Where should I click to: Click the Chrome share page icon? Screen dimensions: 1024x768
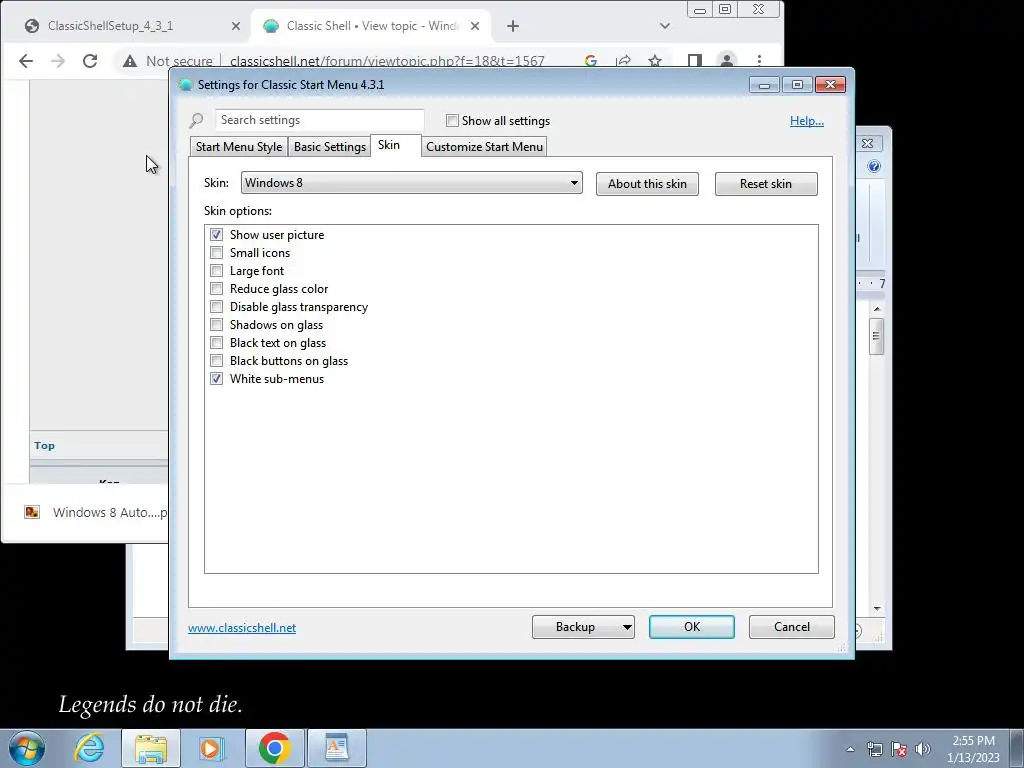623,61
